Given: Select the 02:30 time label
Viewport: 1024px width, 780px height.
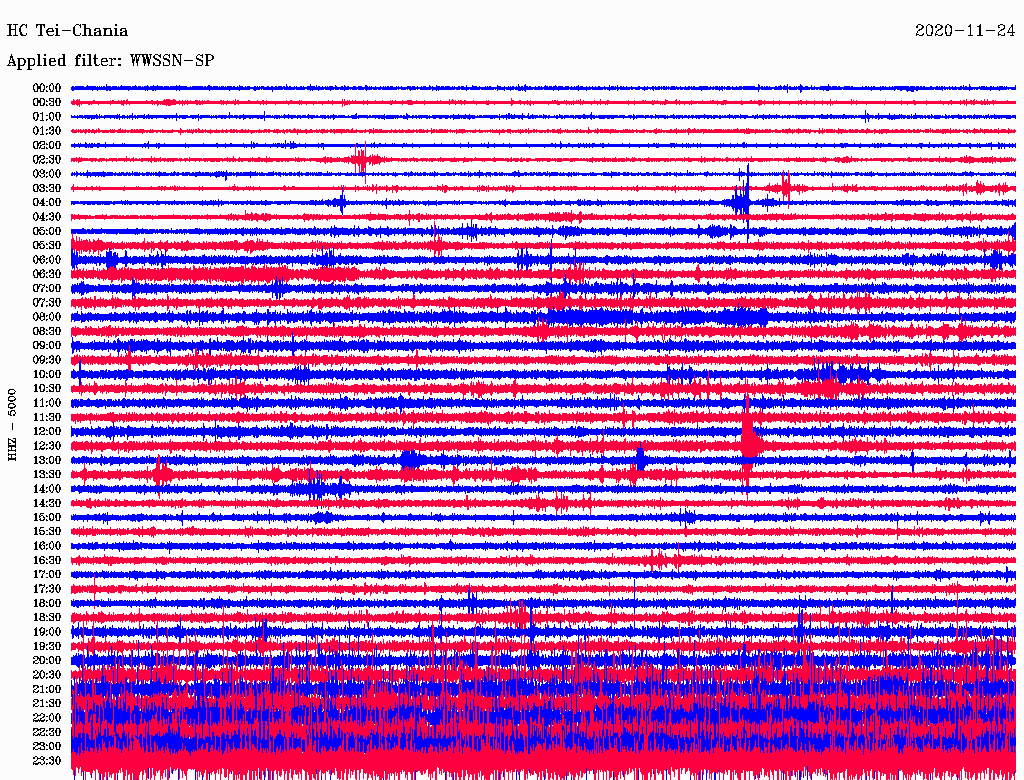Looking at the screenshot, I should 47,159.
